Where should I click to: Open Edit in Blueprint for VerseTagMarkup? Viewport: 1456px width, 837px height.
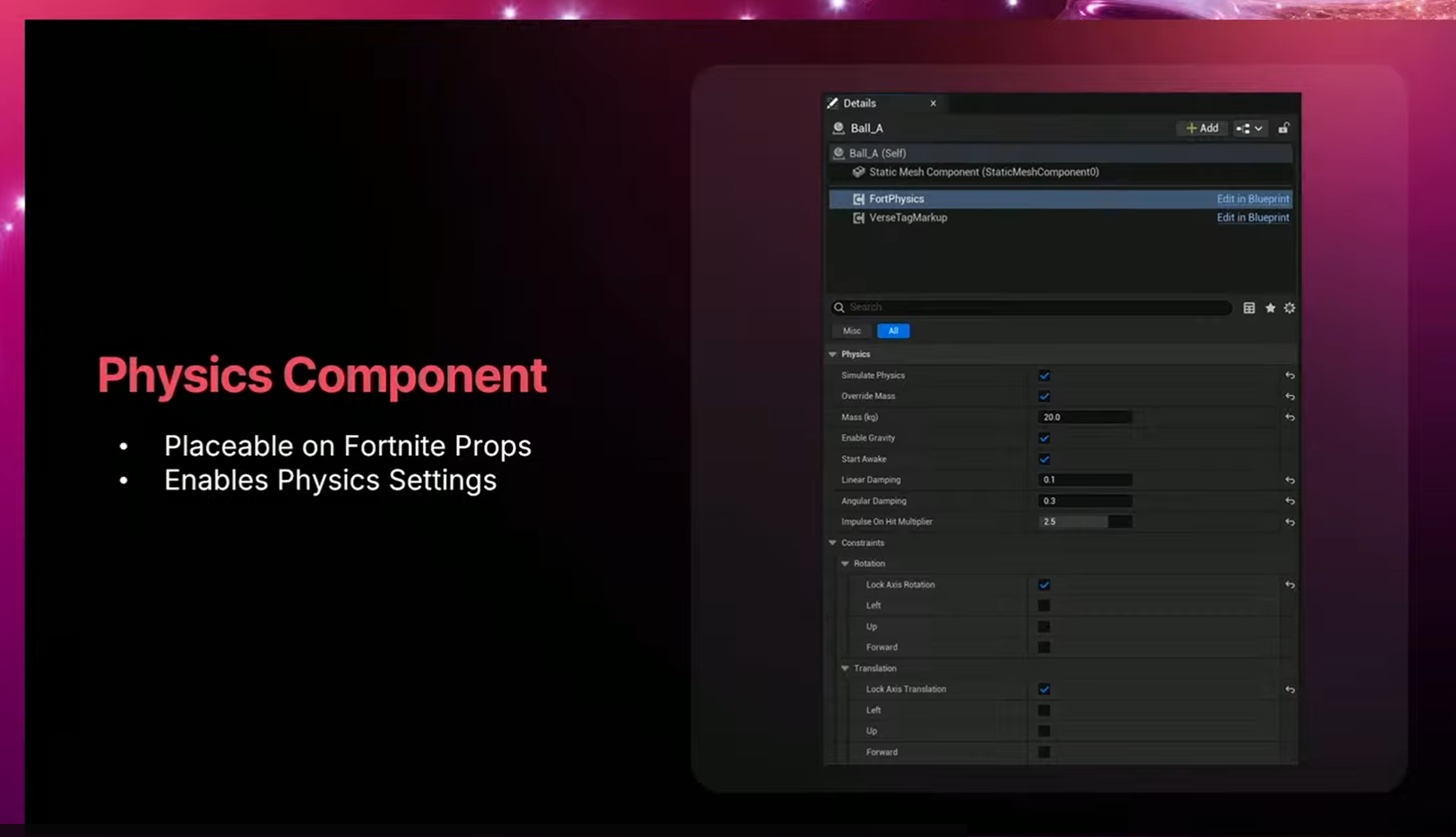1253,218
